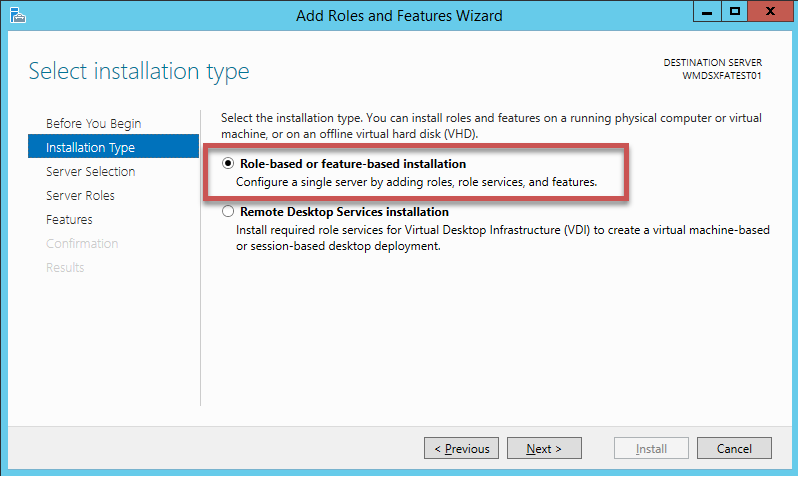798x477 pixels.
Task: Switch to the Server Selection step
Action: (x=90, y=171)
